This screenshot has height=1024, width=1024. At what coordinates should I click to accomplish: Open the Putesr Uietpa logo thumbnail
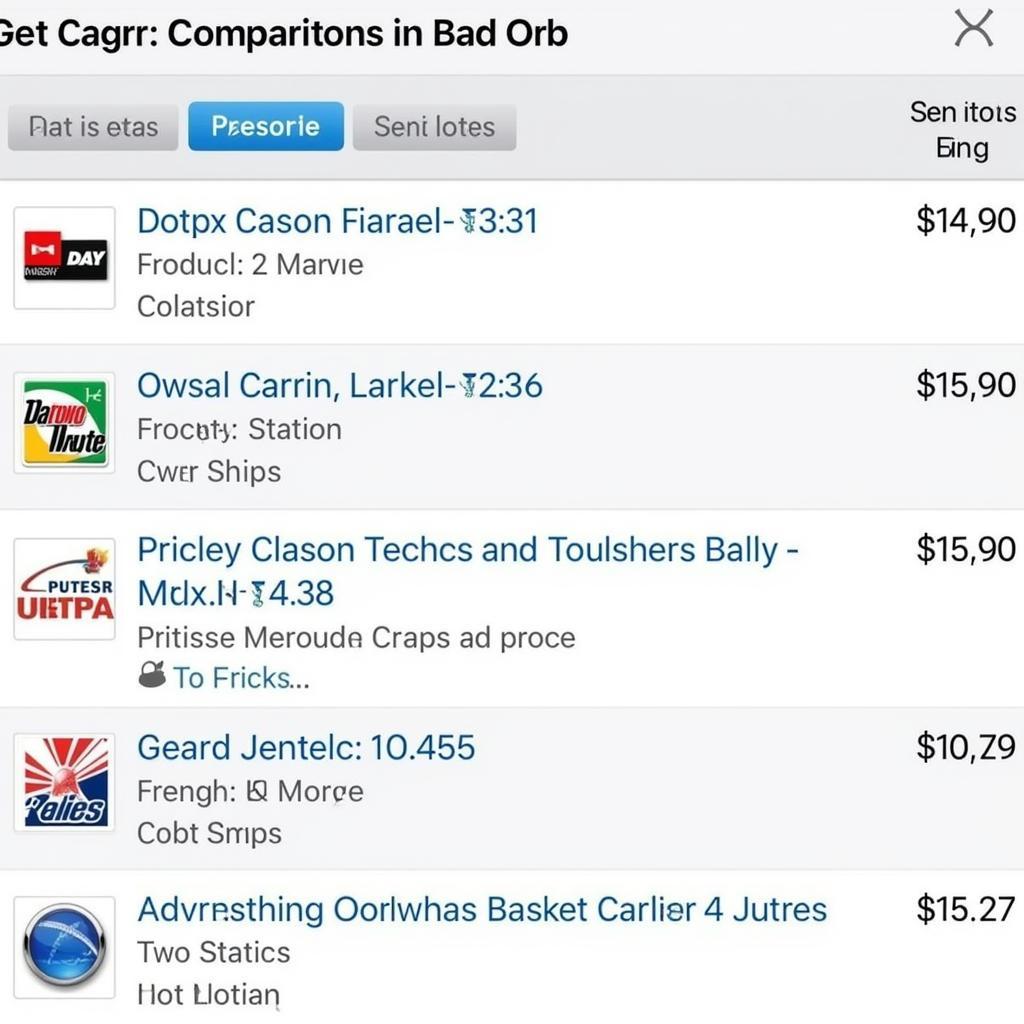(x=65, y=589)
